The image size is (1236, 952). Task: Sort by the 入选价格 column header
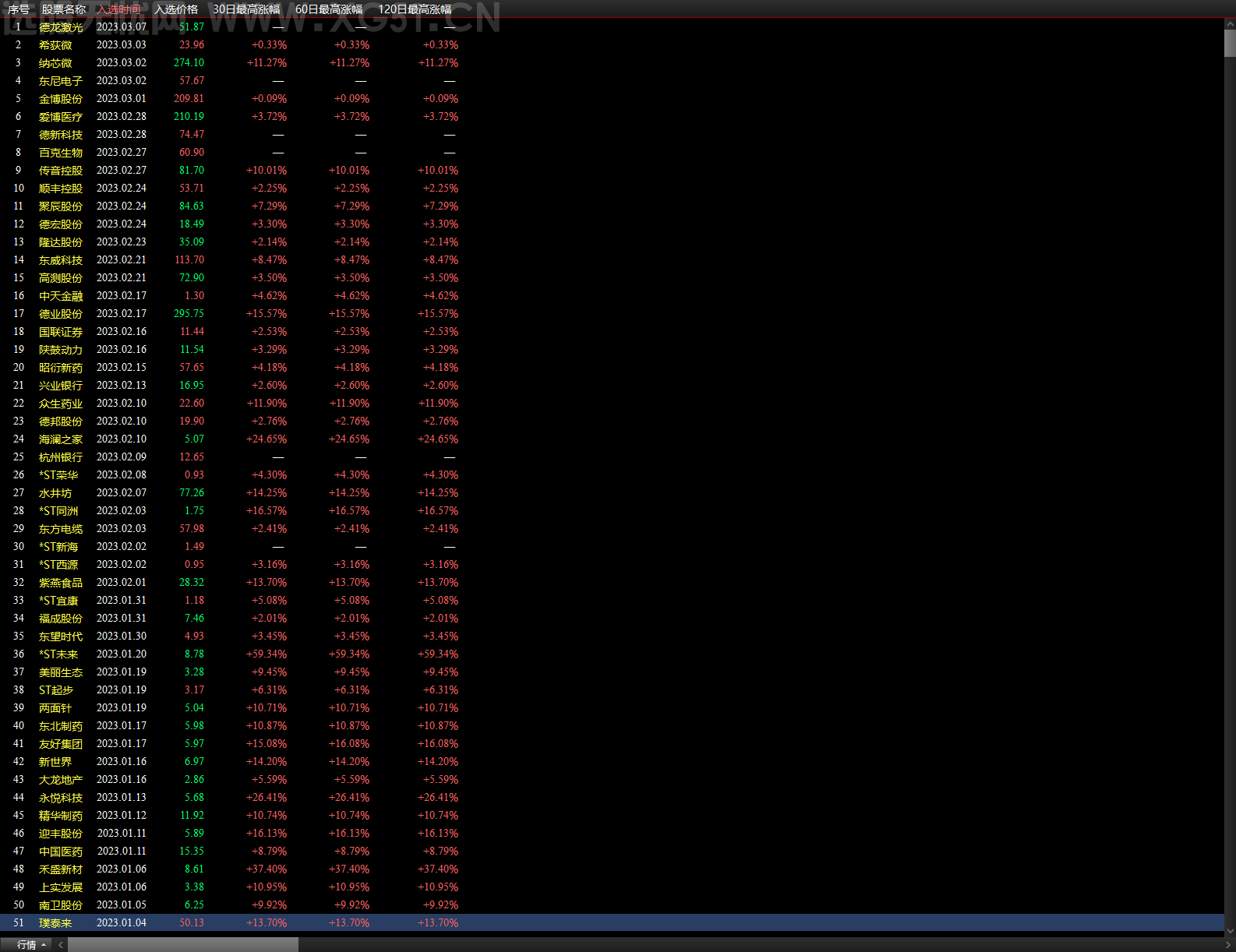click(176, 9)
